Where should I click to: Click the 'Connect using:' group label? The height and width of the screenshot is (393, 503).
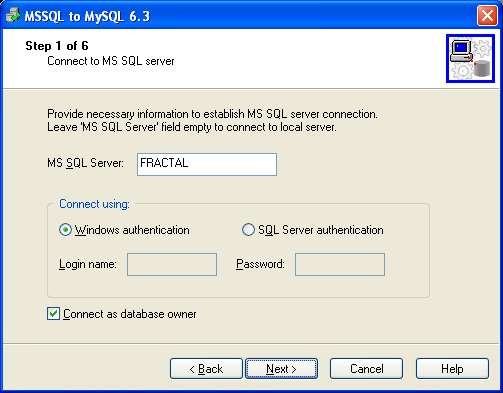coord(94,204)
